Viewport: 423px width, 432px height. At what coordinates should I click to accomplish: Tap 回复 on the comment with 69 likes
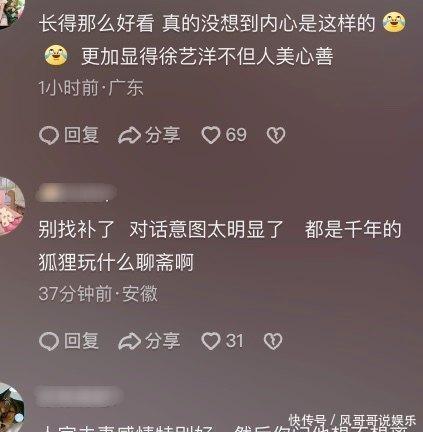[x=81, y=135]
